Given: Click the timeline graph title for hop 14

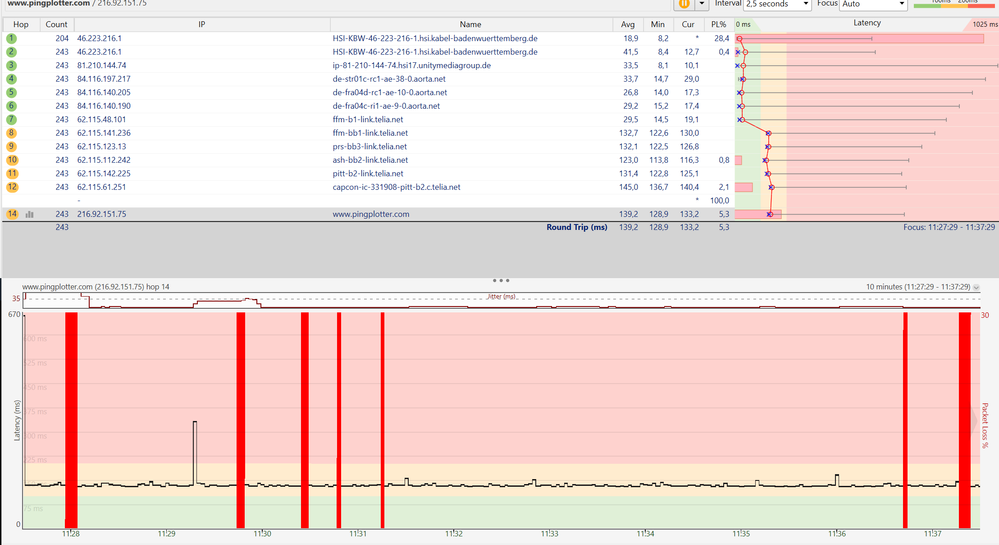Looking at the screenshot, I should coord(96,287).
